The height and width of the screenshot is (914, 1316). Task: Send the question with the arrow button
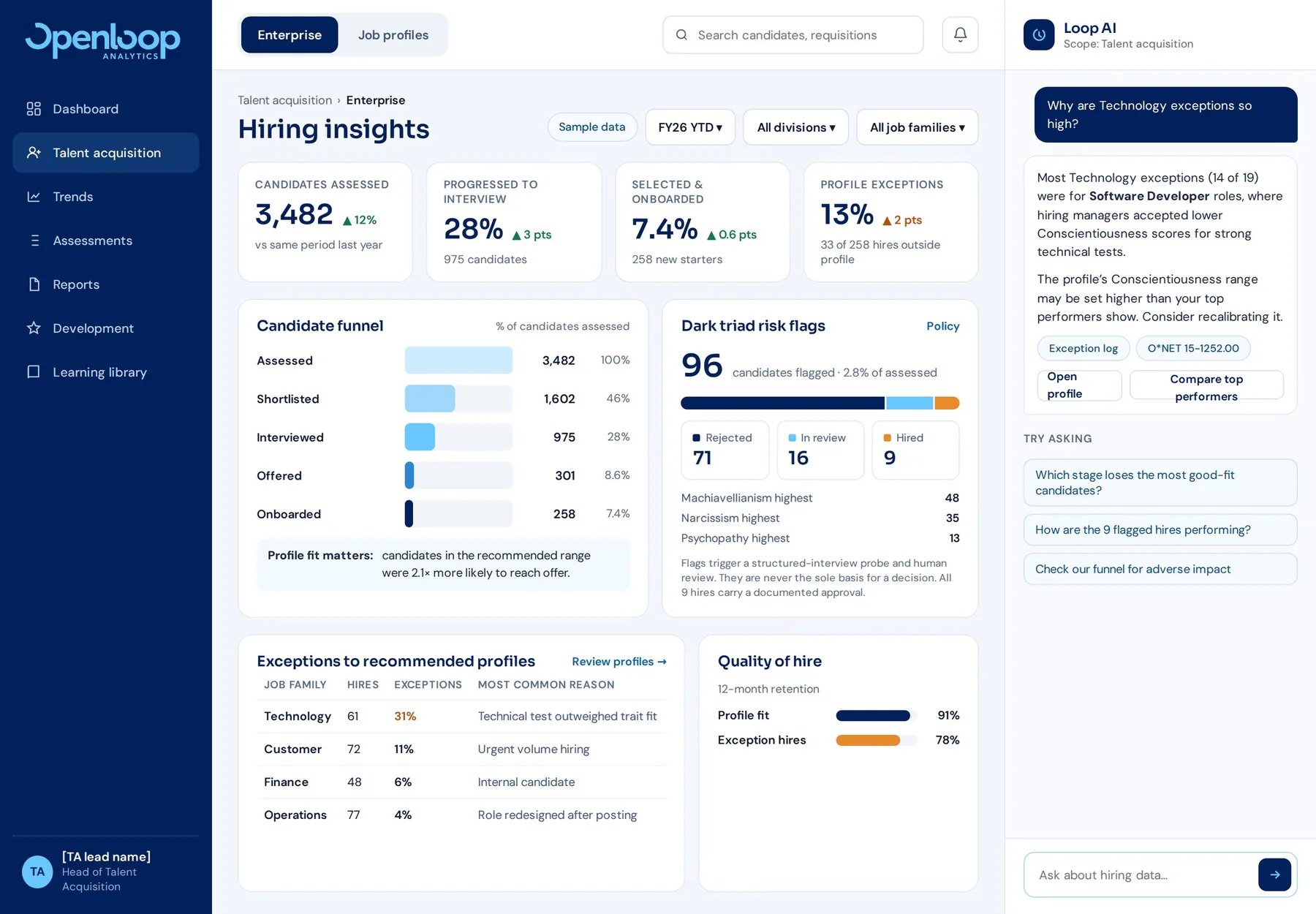pos(1274,875)
